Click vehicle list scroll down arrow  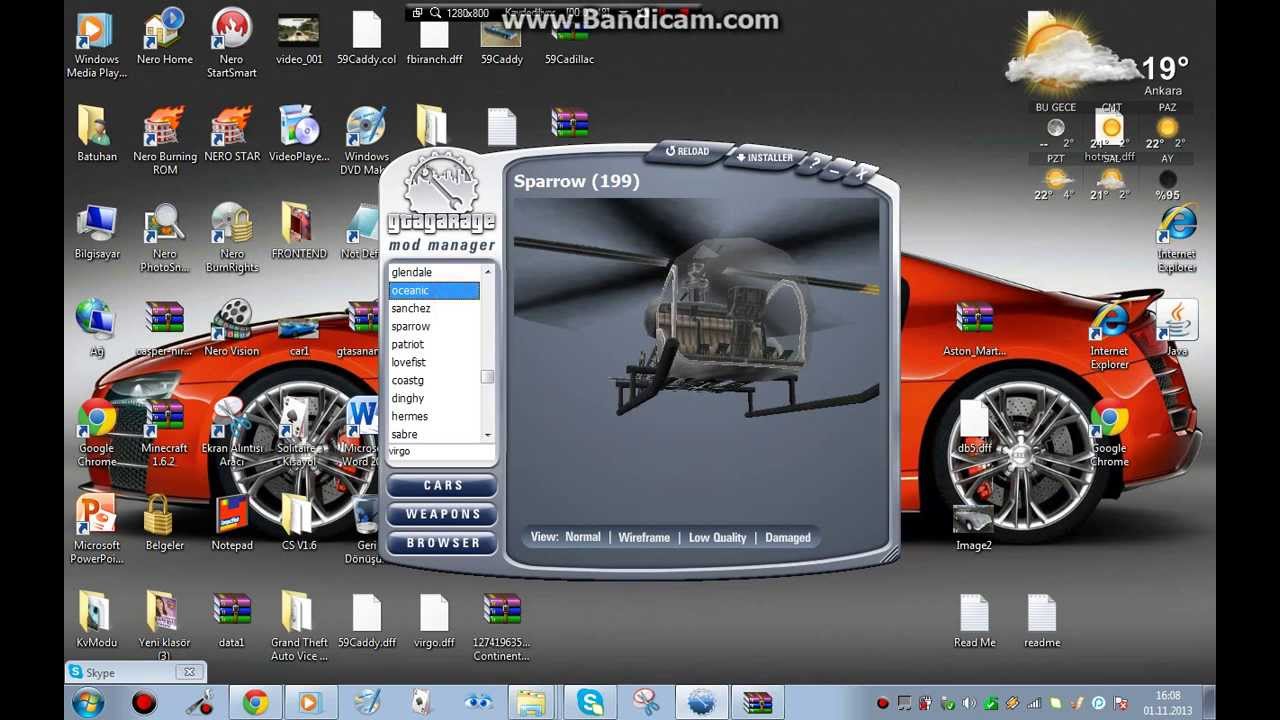point(488,435)
